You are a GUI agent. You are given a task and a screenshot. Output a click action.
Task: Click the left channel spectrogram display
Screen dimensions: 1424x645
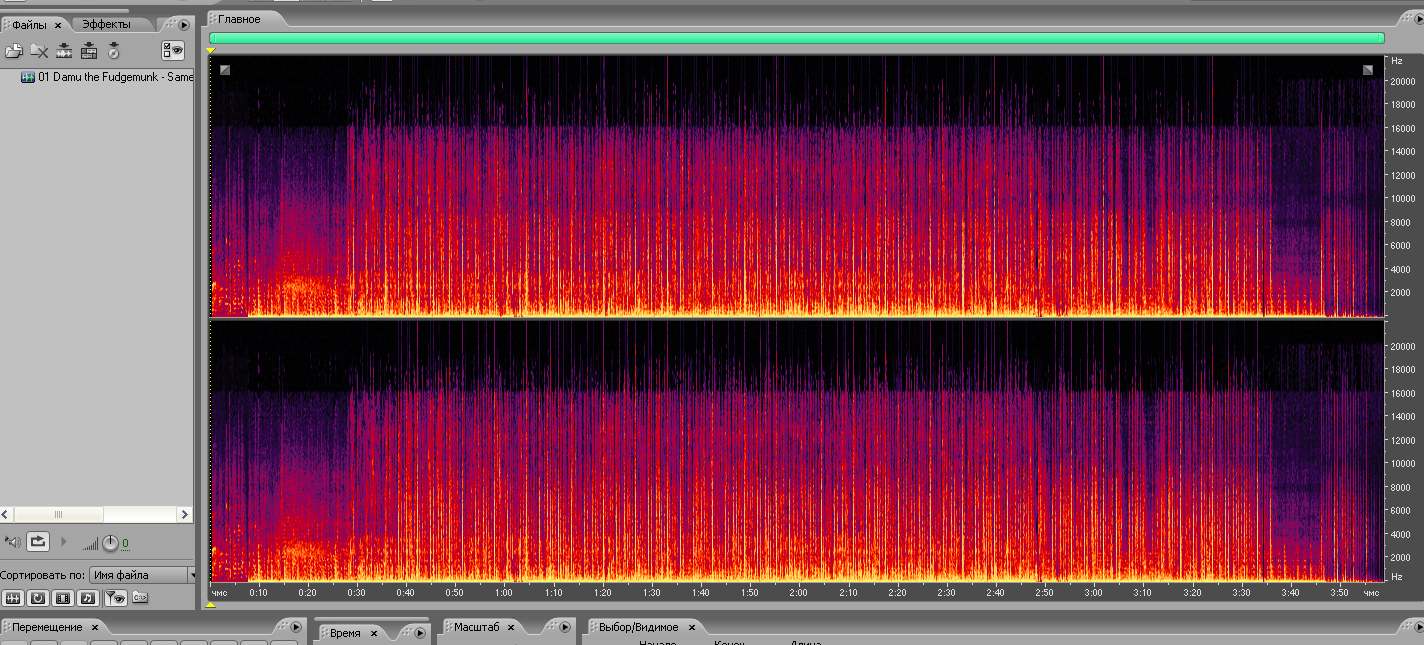(797, 186)
